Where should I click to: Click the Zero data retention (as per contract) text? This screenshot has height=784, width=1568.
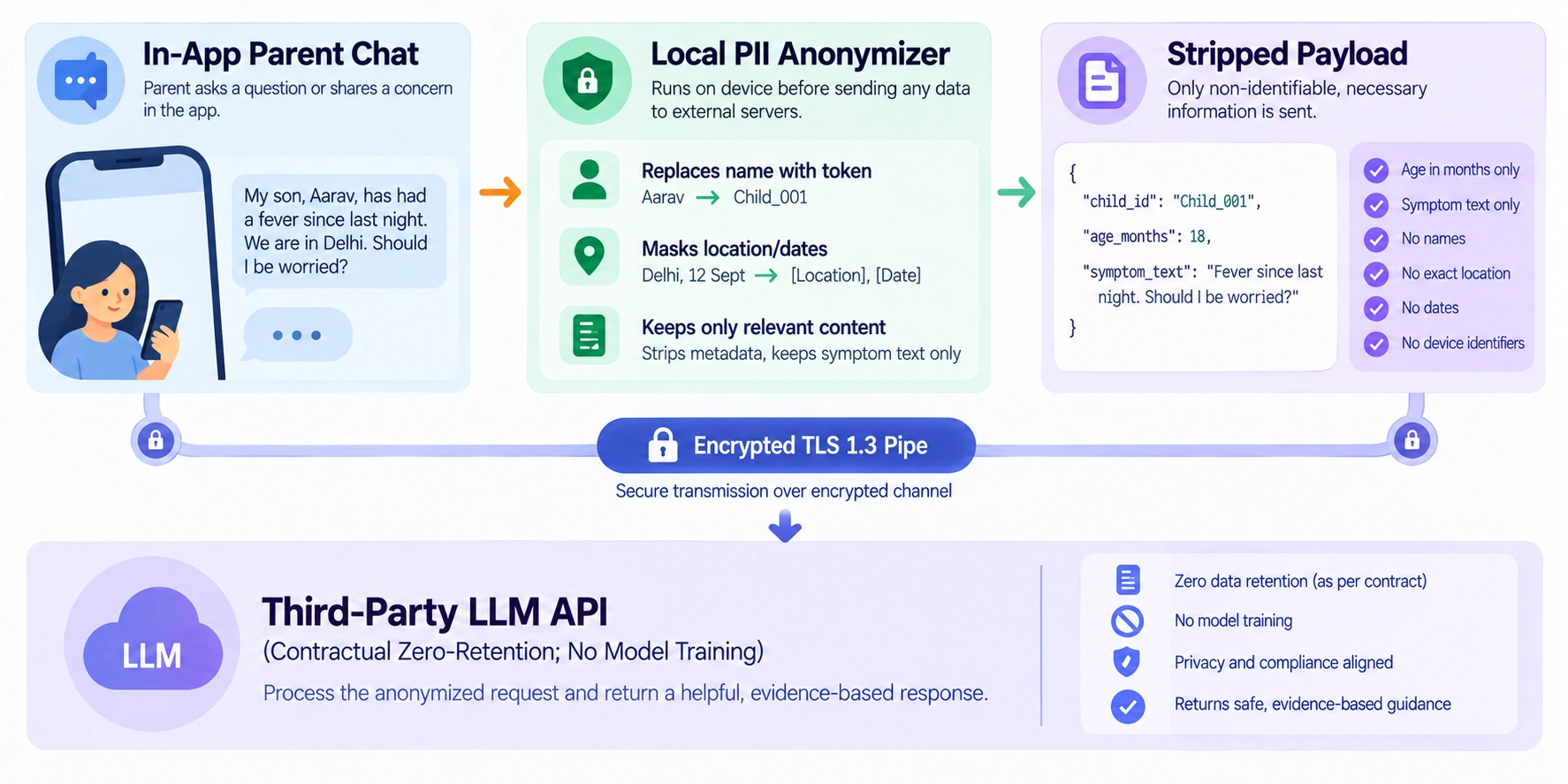click(x=1300, y=581)
